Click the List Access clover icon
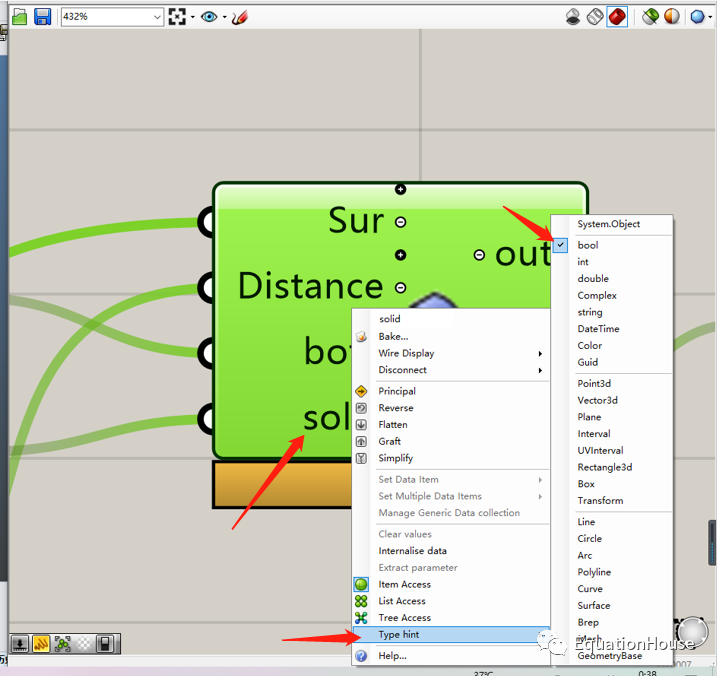The height and width of the screenshot is (676, 717). [x=361, y=601]
